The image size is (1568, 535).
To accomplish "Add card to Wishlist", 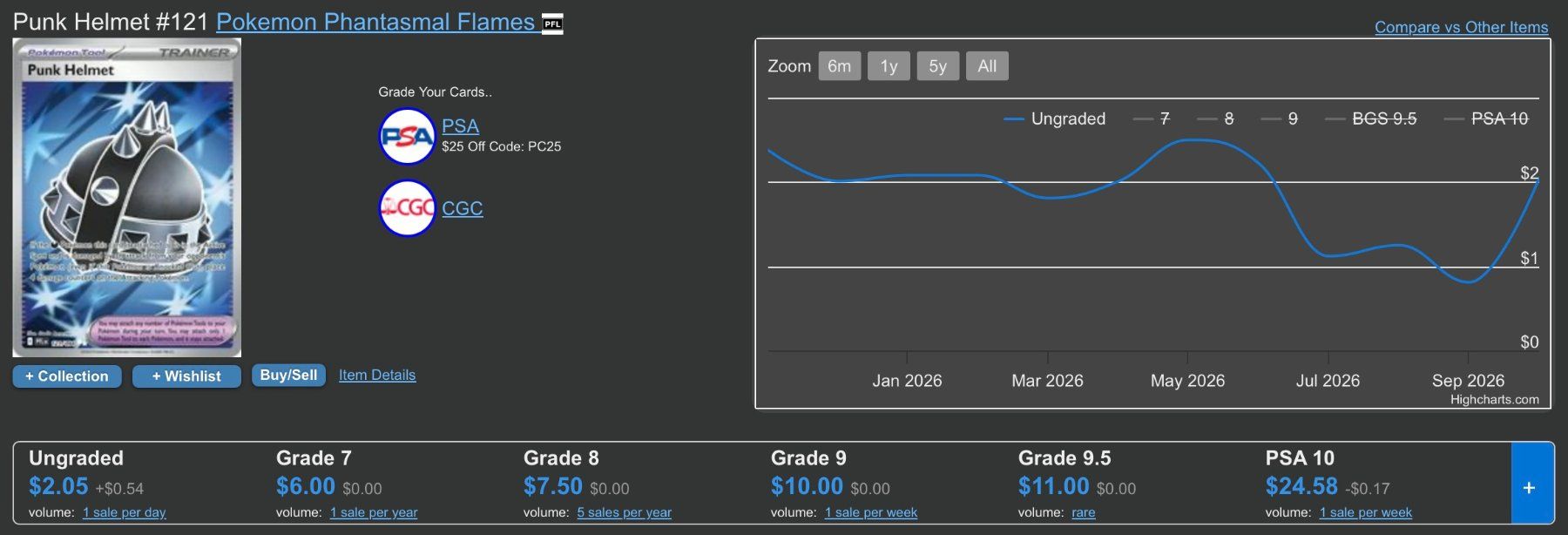I will pos(186,376).
